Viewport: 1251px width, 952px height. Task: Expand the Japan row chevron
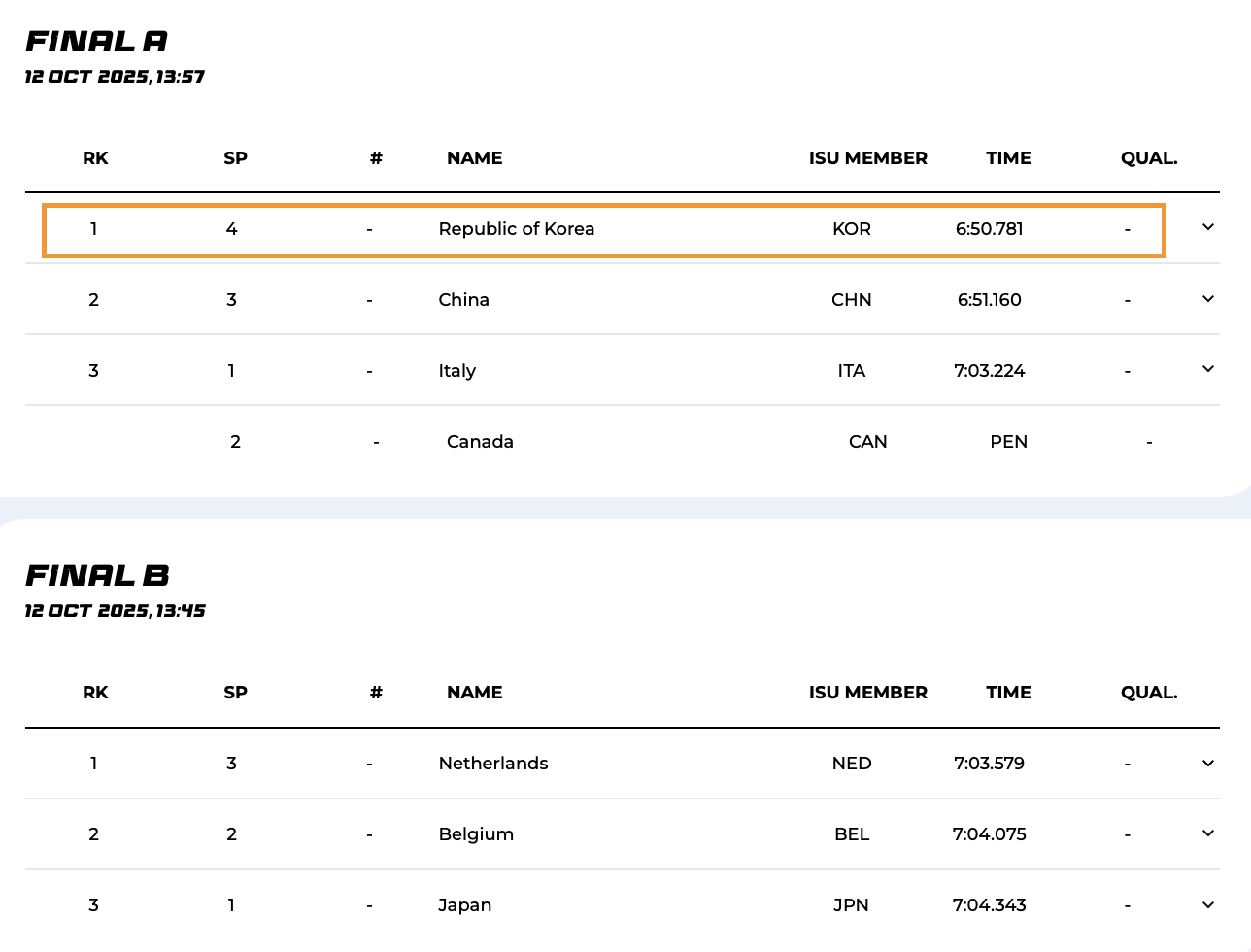(x=1208, y=905)
